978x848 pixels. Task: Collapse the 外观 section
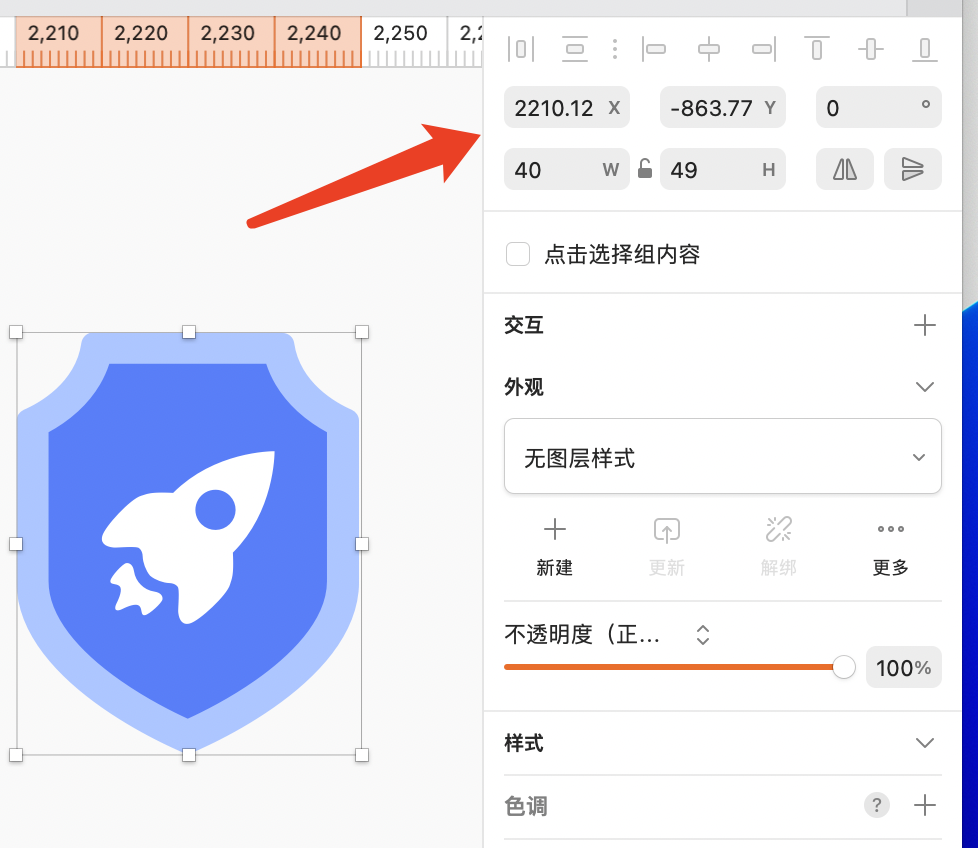tap(925, 387)
